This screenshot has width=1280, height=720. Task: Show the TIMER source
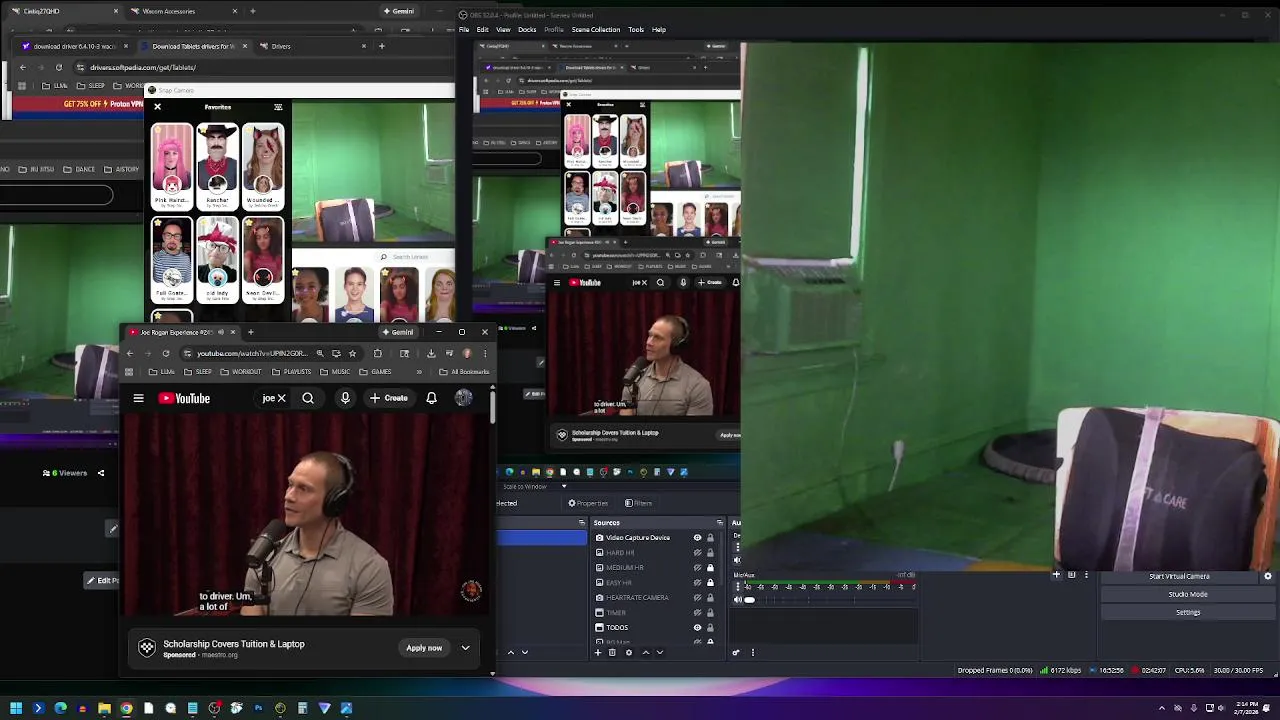[x=697, y=613]
